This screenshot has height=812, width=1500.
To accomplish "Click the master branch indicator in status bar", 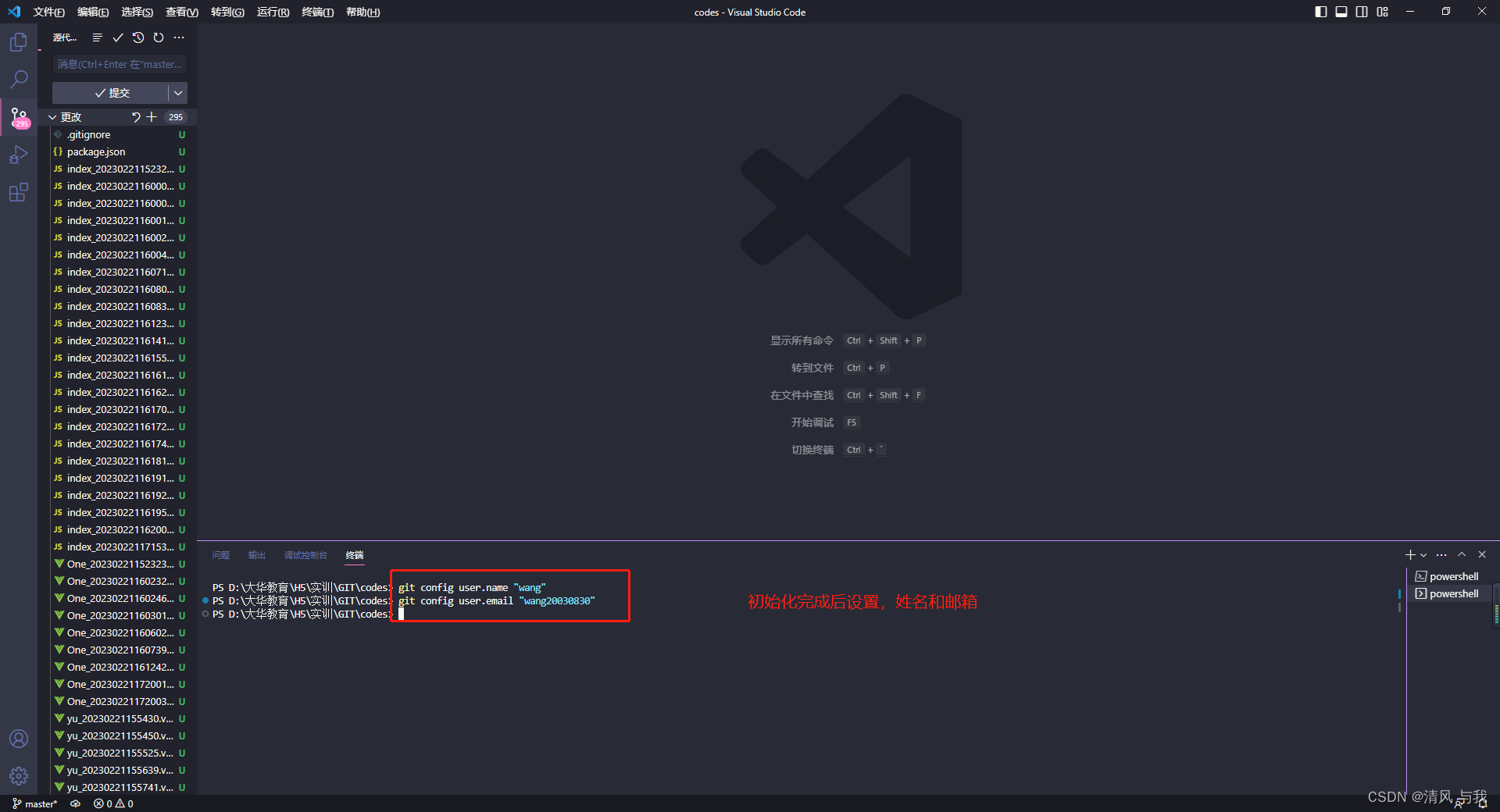I will pos(34,803).
